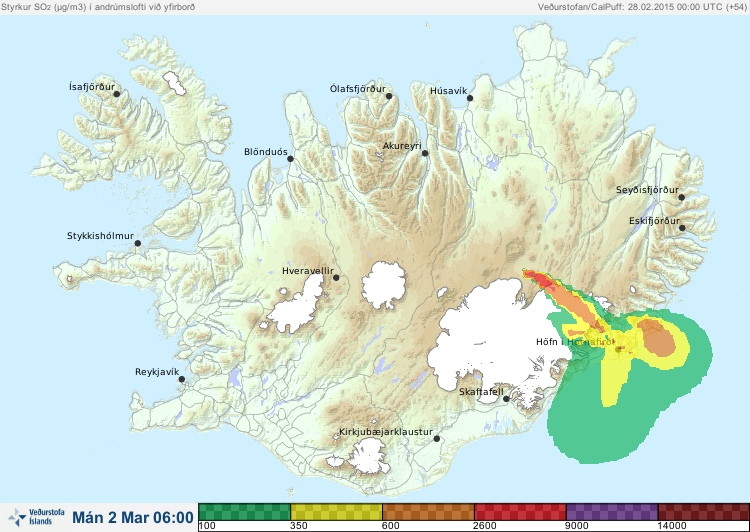
Task: Click the Húsavík marker dot
Action: [x=470, y=98]
